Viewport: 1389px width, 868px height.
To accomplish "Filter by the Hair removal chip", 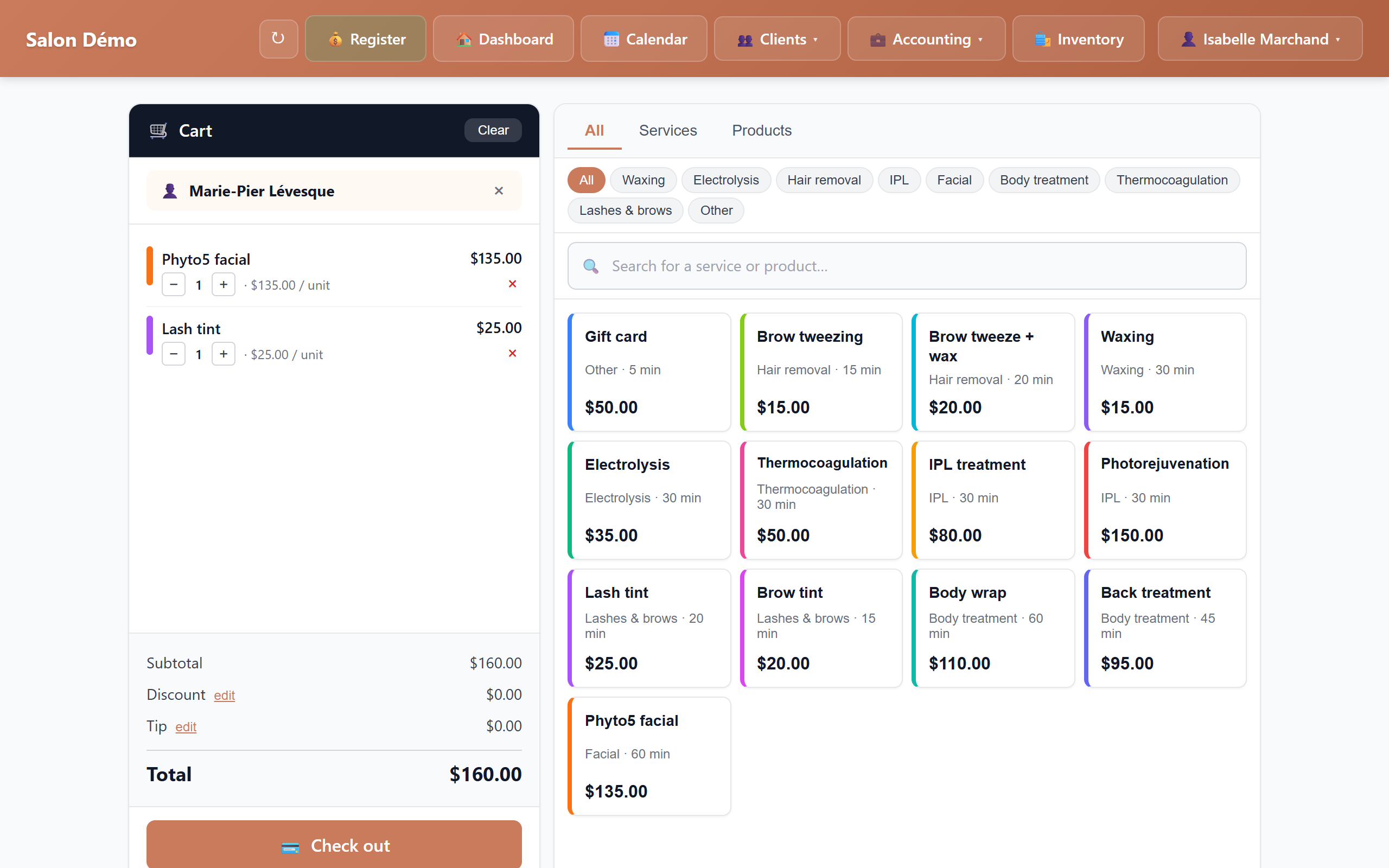I will (x=824, y=180).
